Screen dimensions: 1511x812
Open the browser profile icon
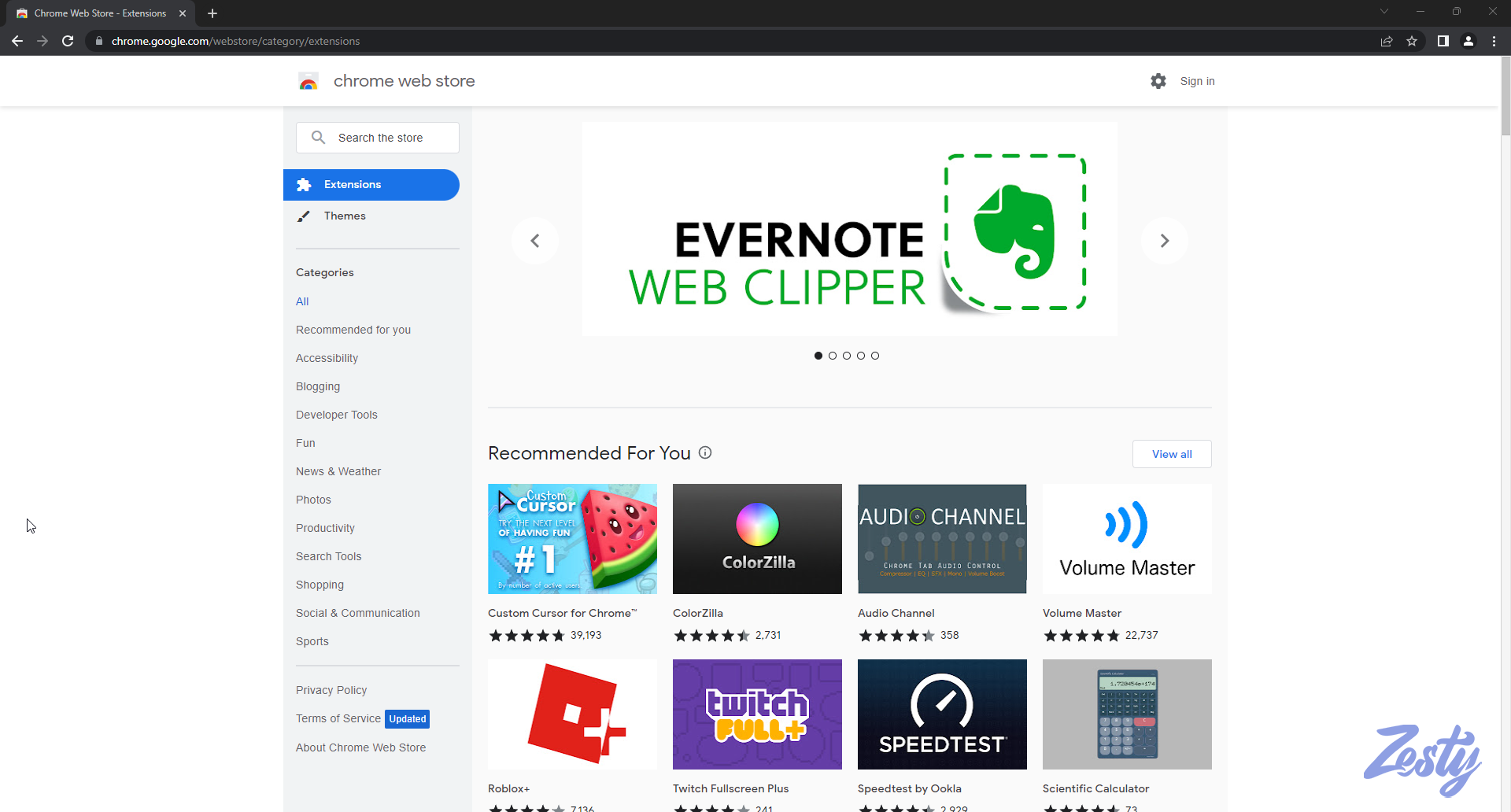point(1469,41)
